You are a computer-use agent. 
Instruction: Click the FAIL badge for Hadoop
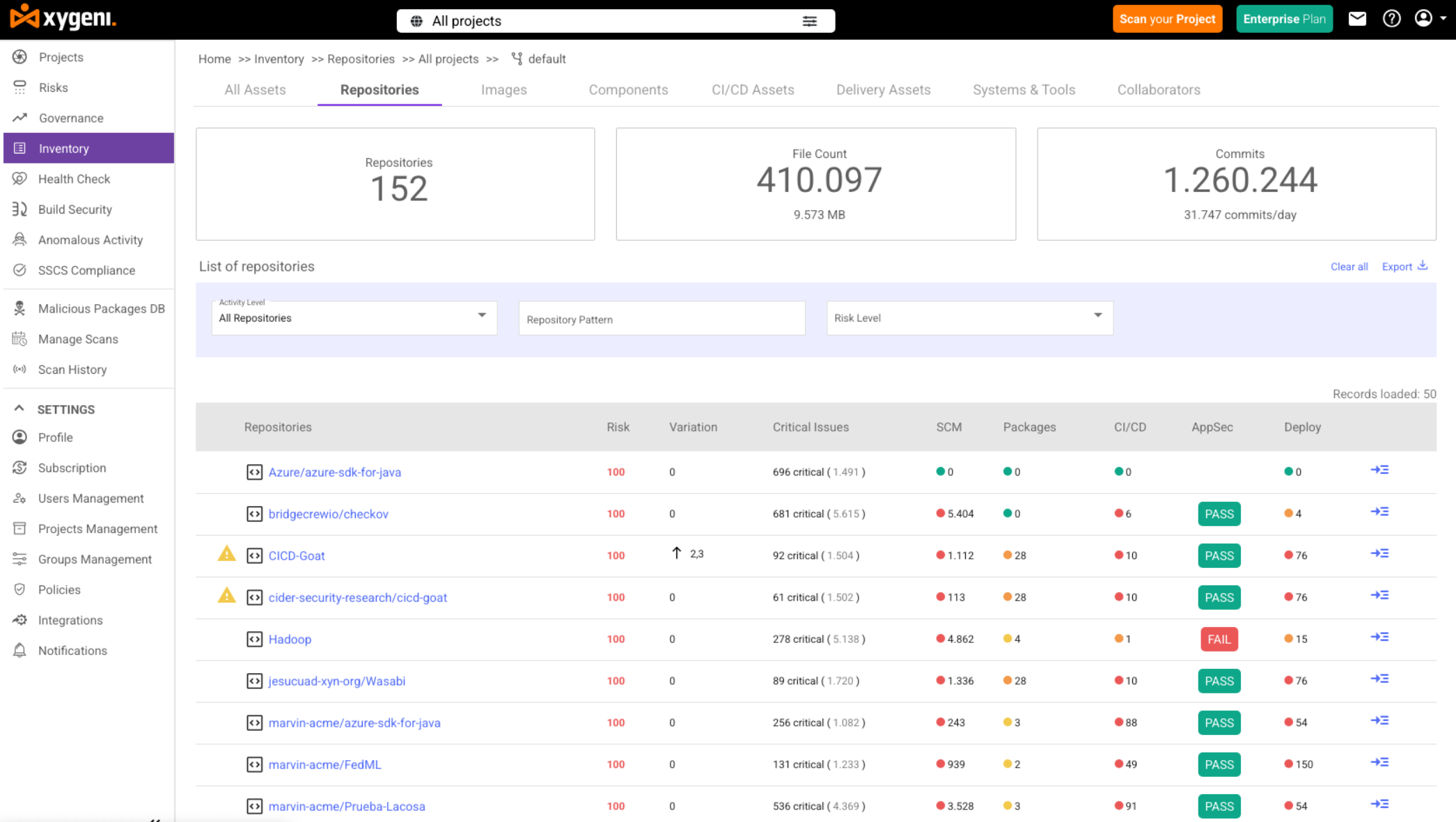[x=1219, y=639]
